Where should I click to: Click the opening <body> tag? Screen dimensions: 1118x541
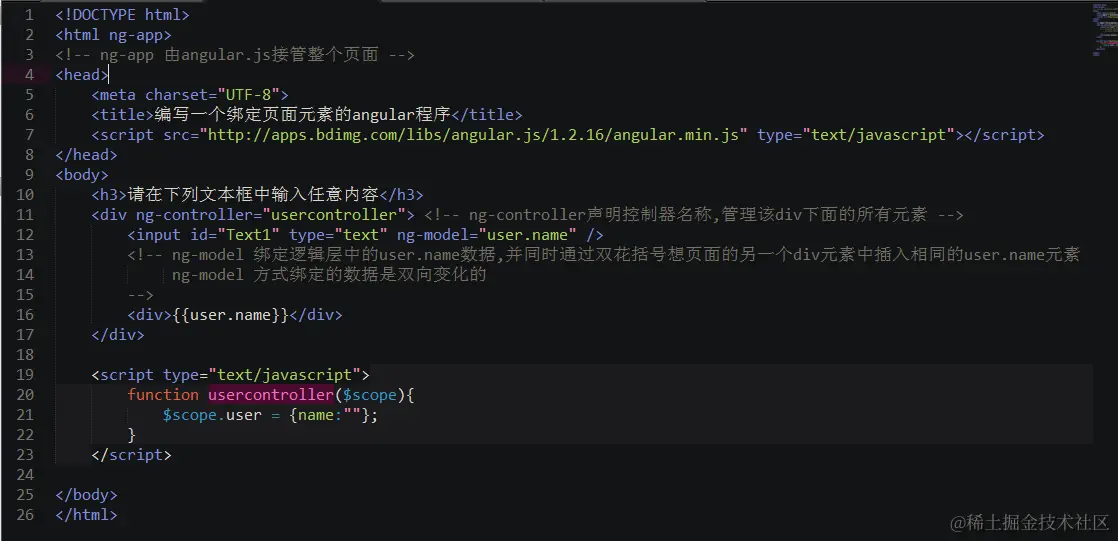(82, 175)
